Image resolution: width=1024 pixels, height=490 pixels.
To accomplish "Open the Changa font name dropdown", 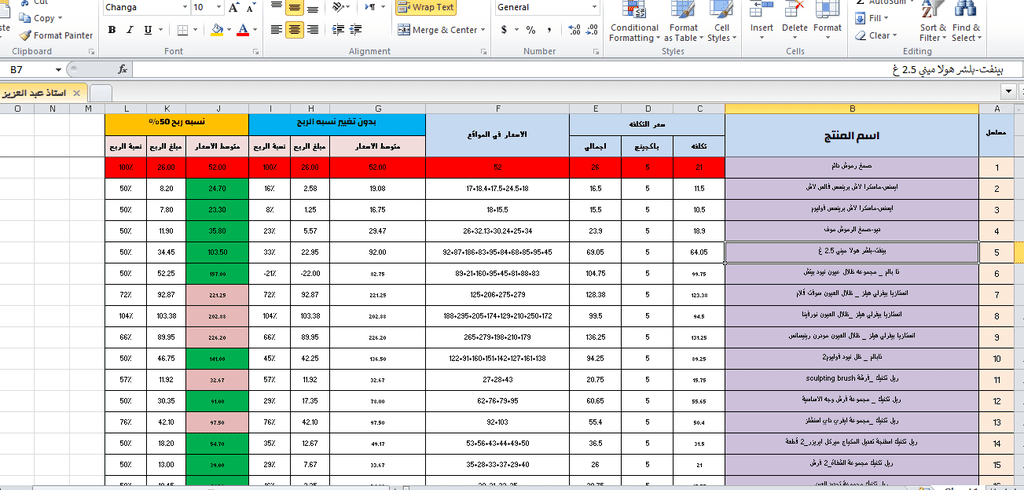I will (184, 7).
